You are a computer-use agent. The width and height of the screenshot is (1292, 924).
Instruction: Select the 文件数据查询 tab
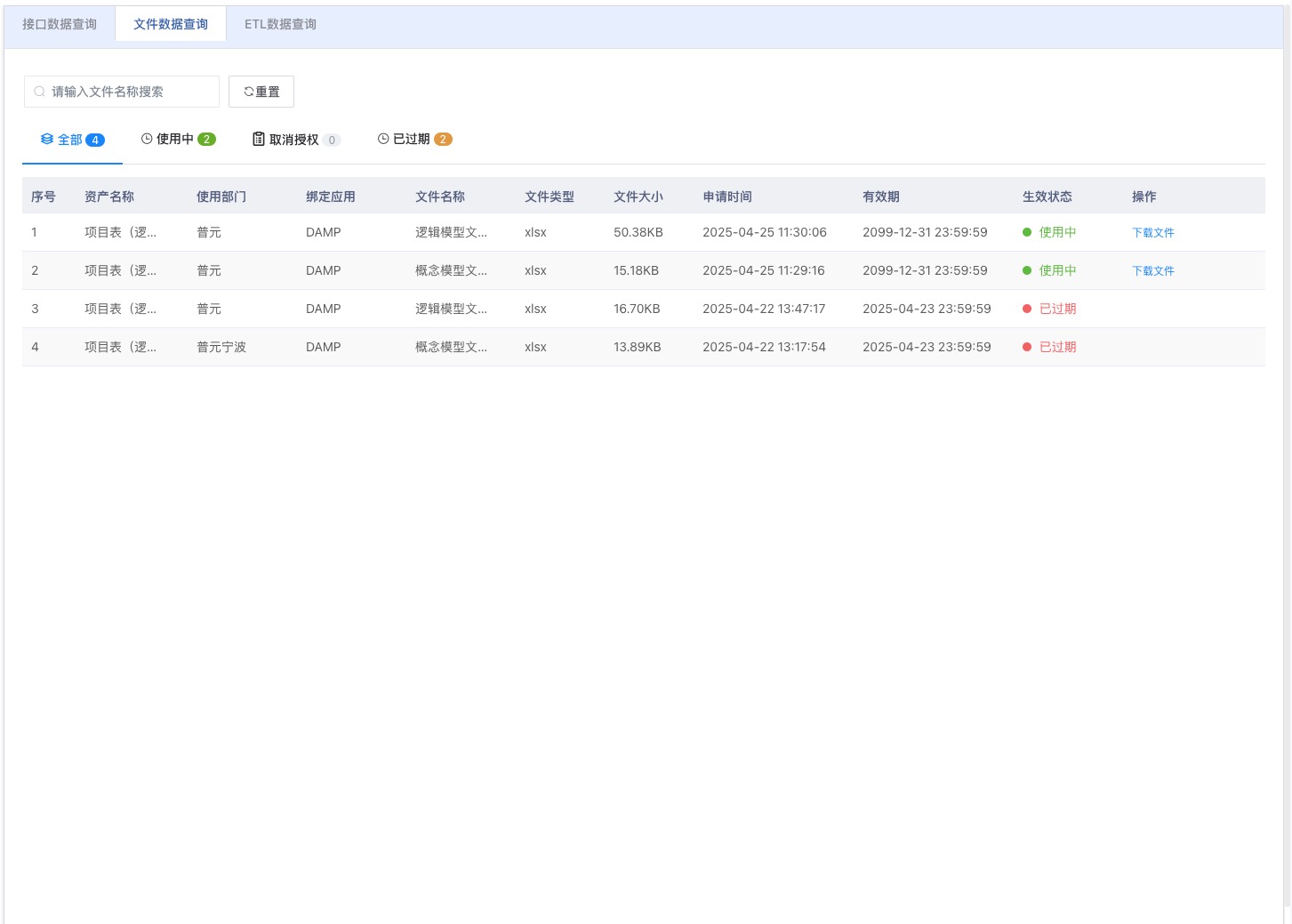(171, 24)
